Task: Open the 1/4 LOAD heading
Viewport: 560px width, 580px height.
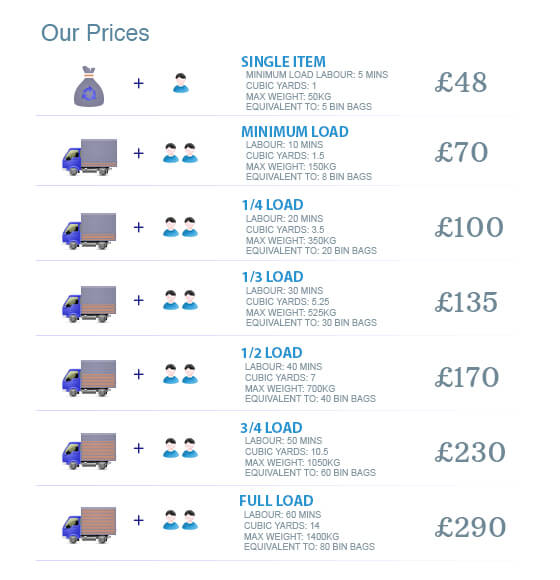Action: [x=273, y=205]
